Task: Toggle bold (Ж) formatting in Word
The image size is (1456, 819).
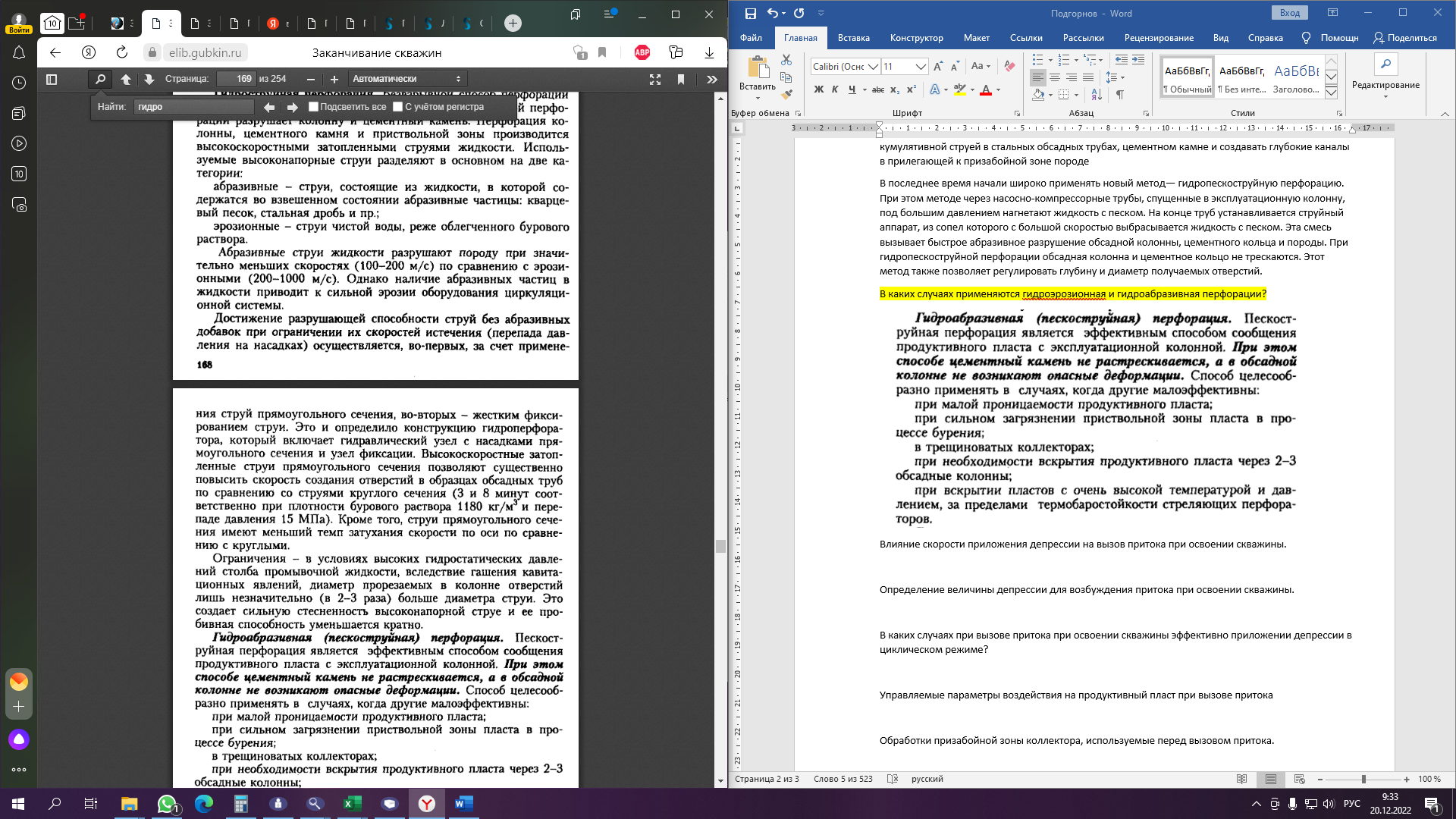Action: point(818,89)
